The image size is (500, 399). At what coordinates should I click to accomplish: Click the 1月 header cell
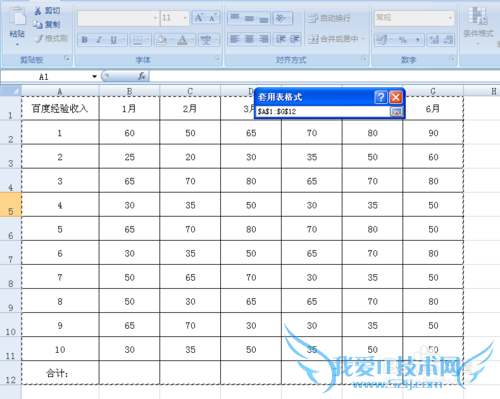pyautogui.click(x=129, y=108)
